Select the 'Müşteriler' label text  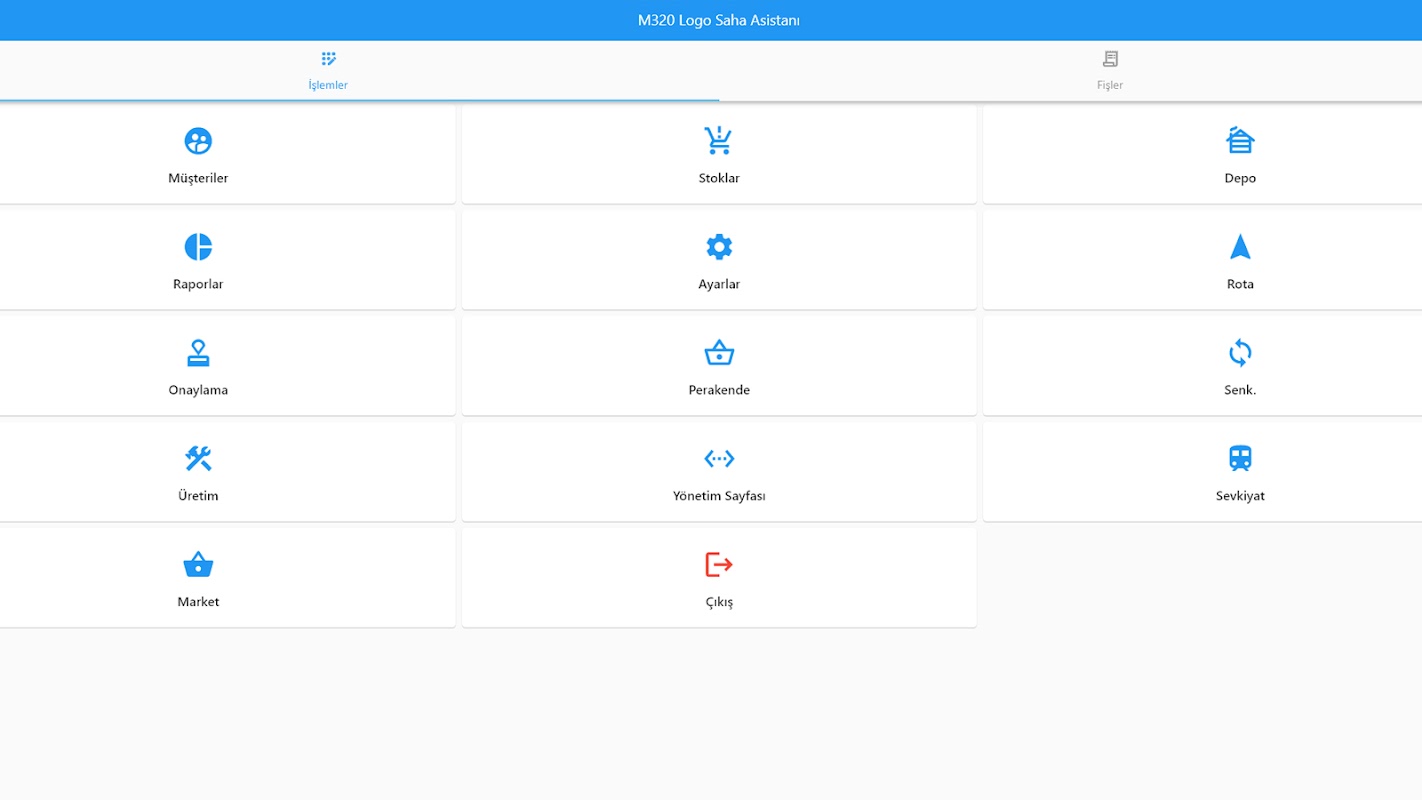(x=198, y=178)
